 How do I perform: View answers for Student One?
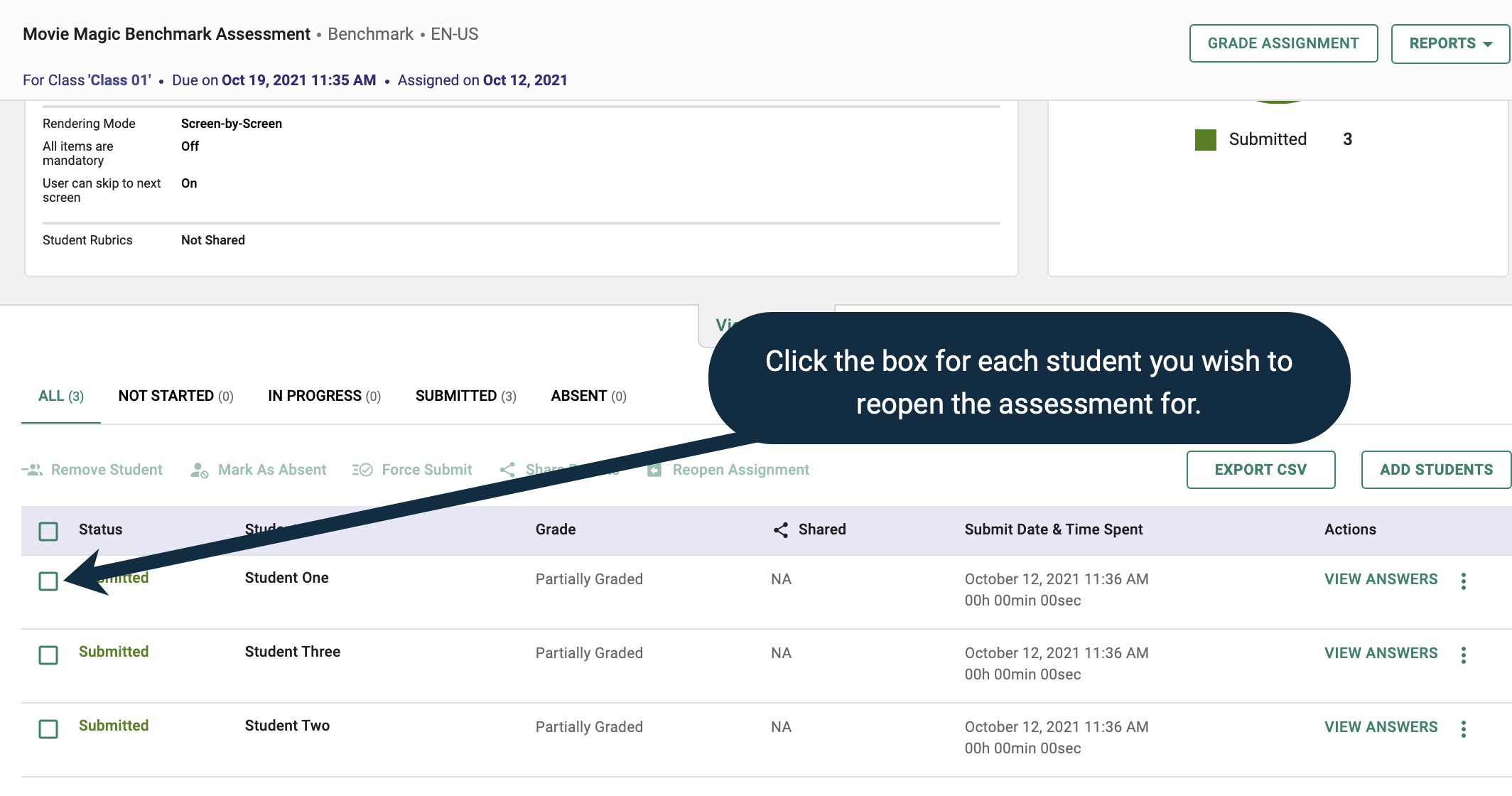[x=1381, y=579]
